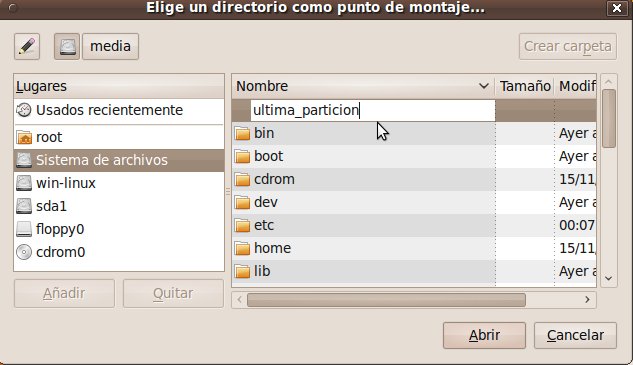The height and width of the screenshot is (365, 633).
Task: Click the home folder icon
Action: tap(242, 248)
